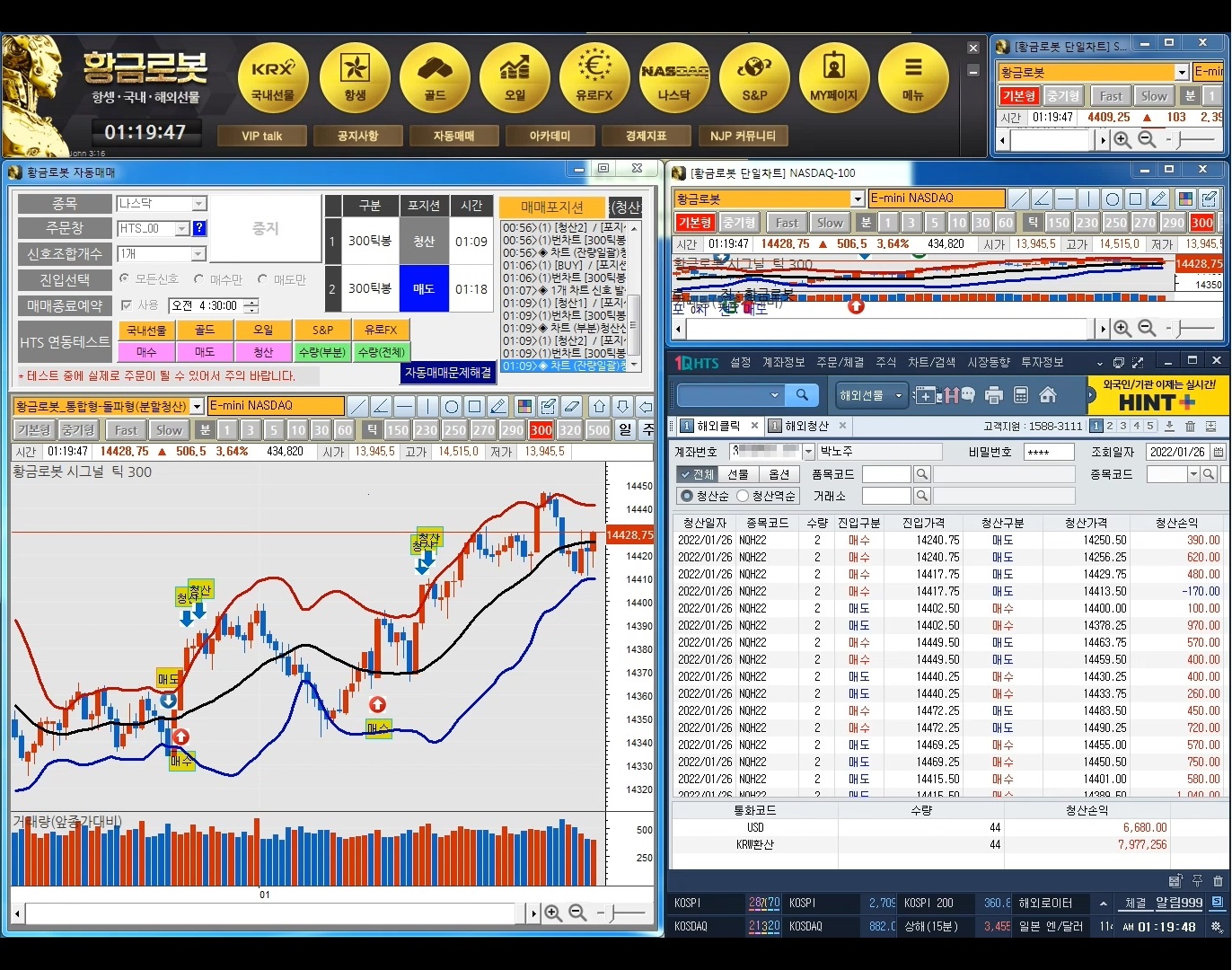Open the KRX 국내선물 round icon

[x=273, y=78]
